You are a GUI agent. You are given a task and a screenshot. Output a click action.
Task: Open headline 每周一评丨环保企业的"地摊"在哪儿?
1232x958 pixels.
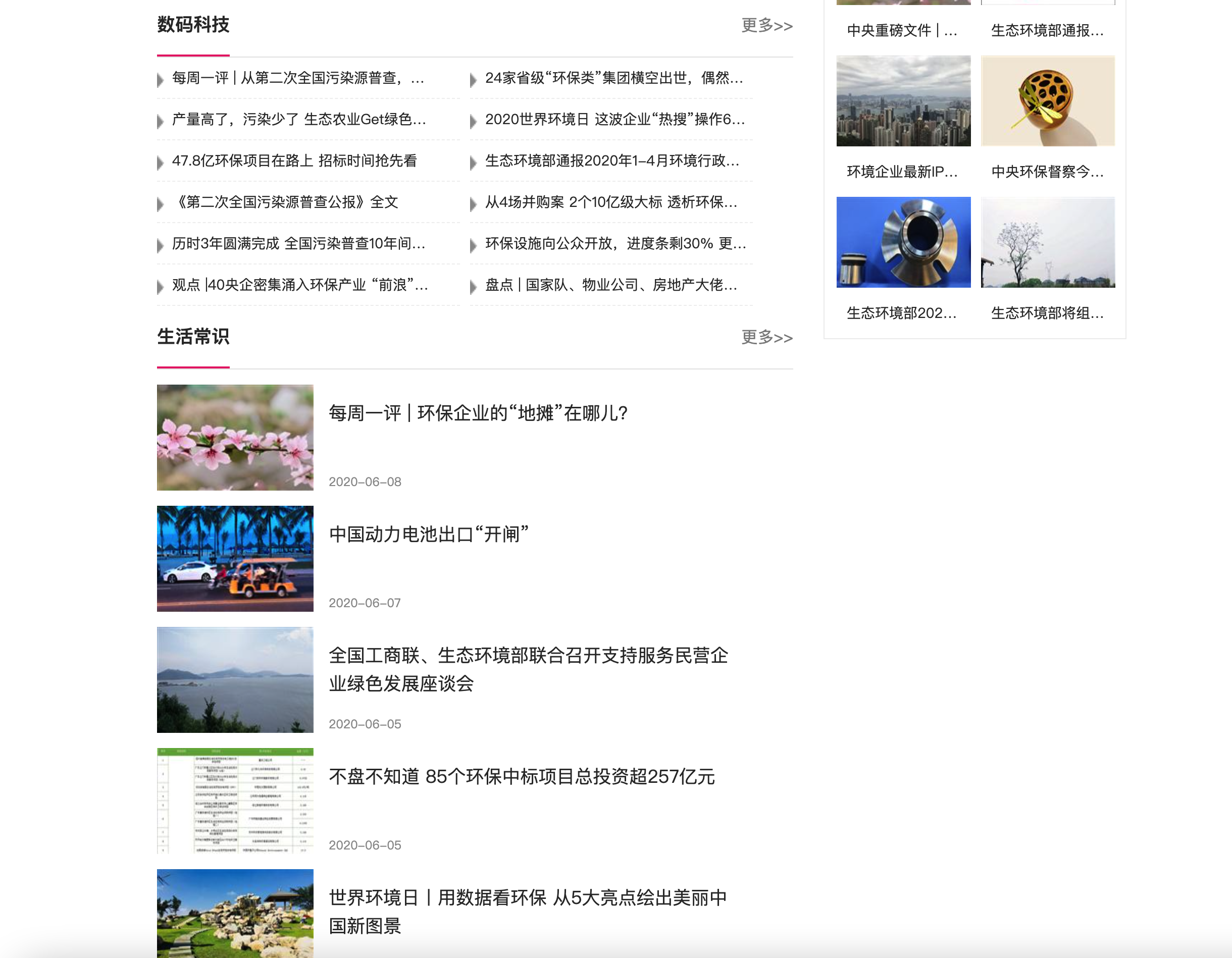pyautogui.click(x=478, y=413)
